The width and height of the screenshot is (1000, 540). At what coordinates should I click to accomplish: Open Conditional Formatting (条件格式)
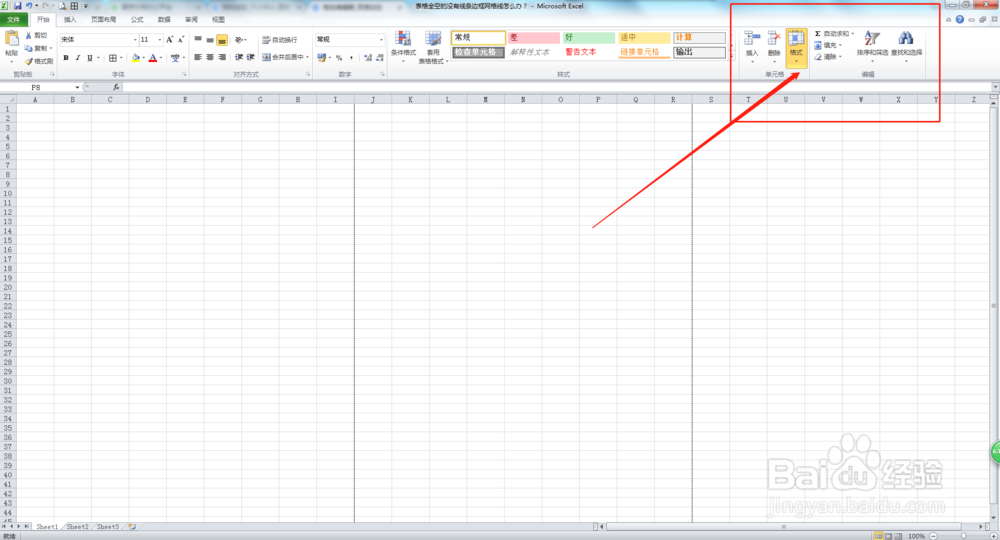point(403,46)
